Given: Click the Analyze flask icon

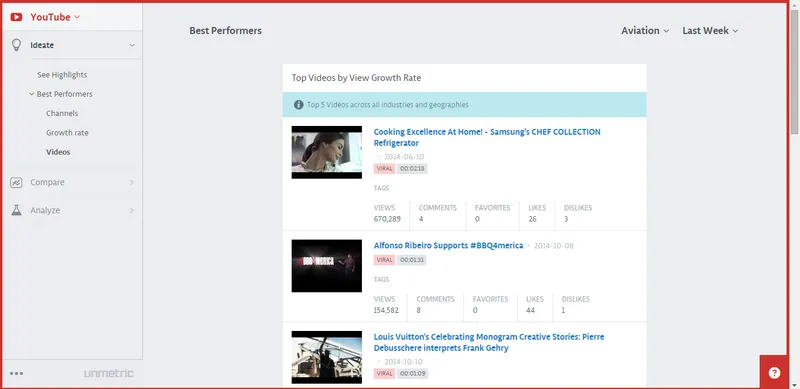Looking at the screenshot, I should (x=16, y=210).
